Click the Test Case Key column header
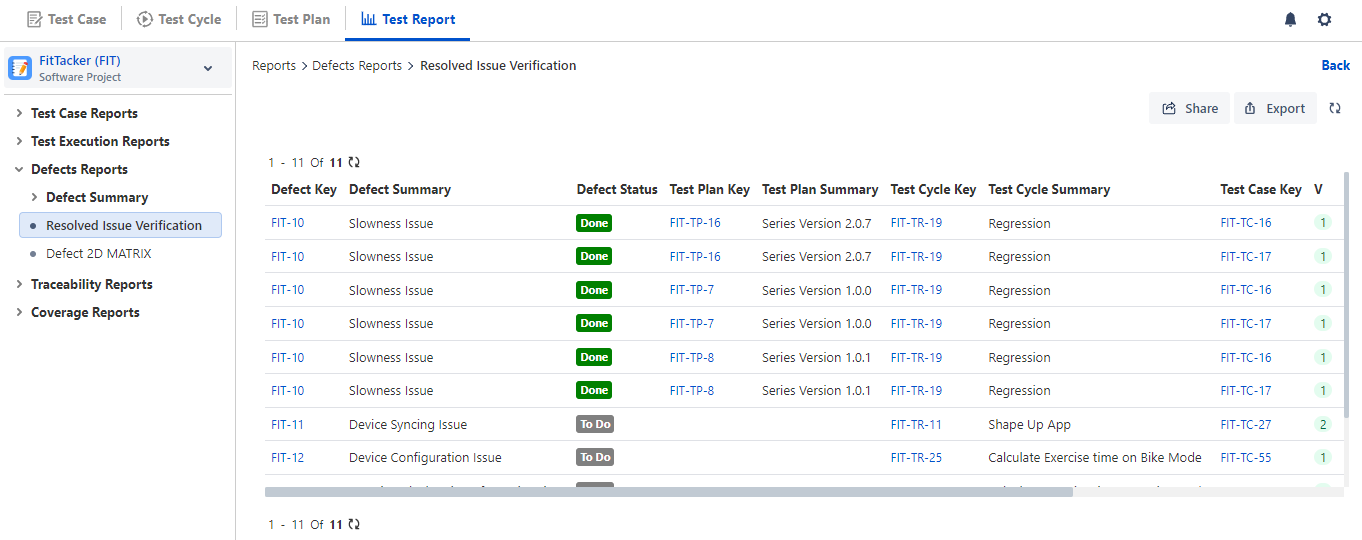 click(x=1261, y=189)
